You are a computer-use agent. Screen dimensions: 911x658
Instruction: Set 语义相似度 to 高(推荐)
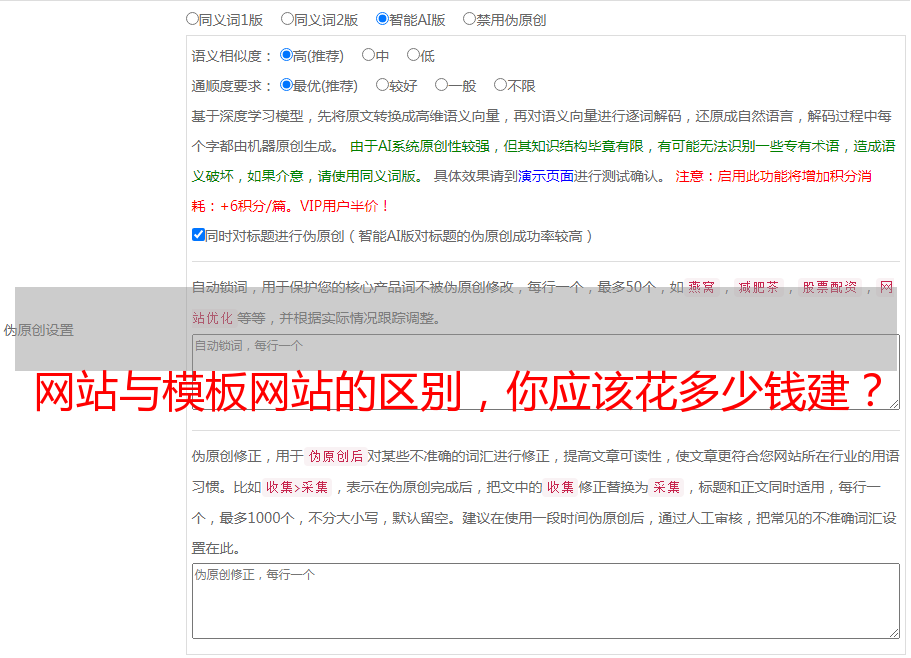286,55
